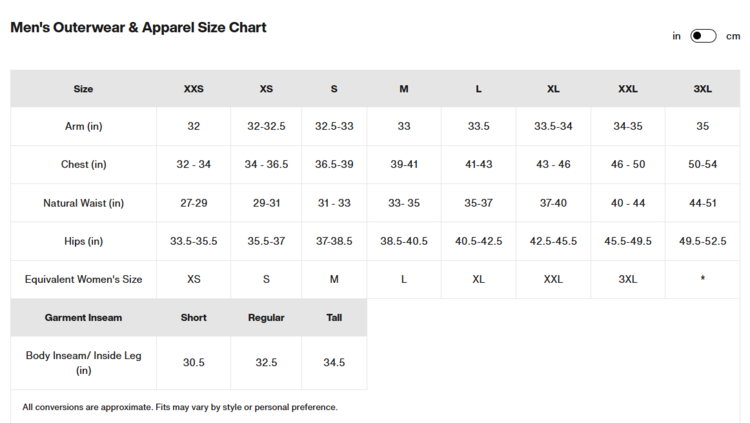Select the "Short" inseam column header
The width and height of the screenshot is (750, 423).
tap(194, 317)
